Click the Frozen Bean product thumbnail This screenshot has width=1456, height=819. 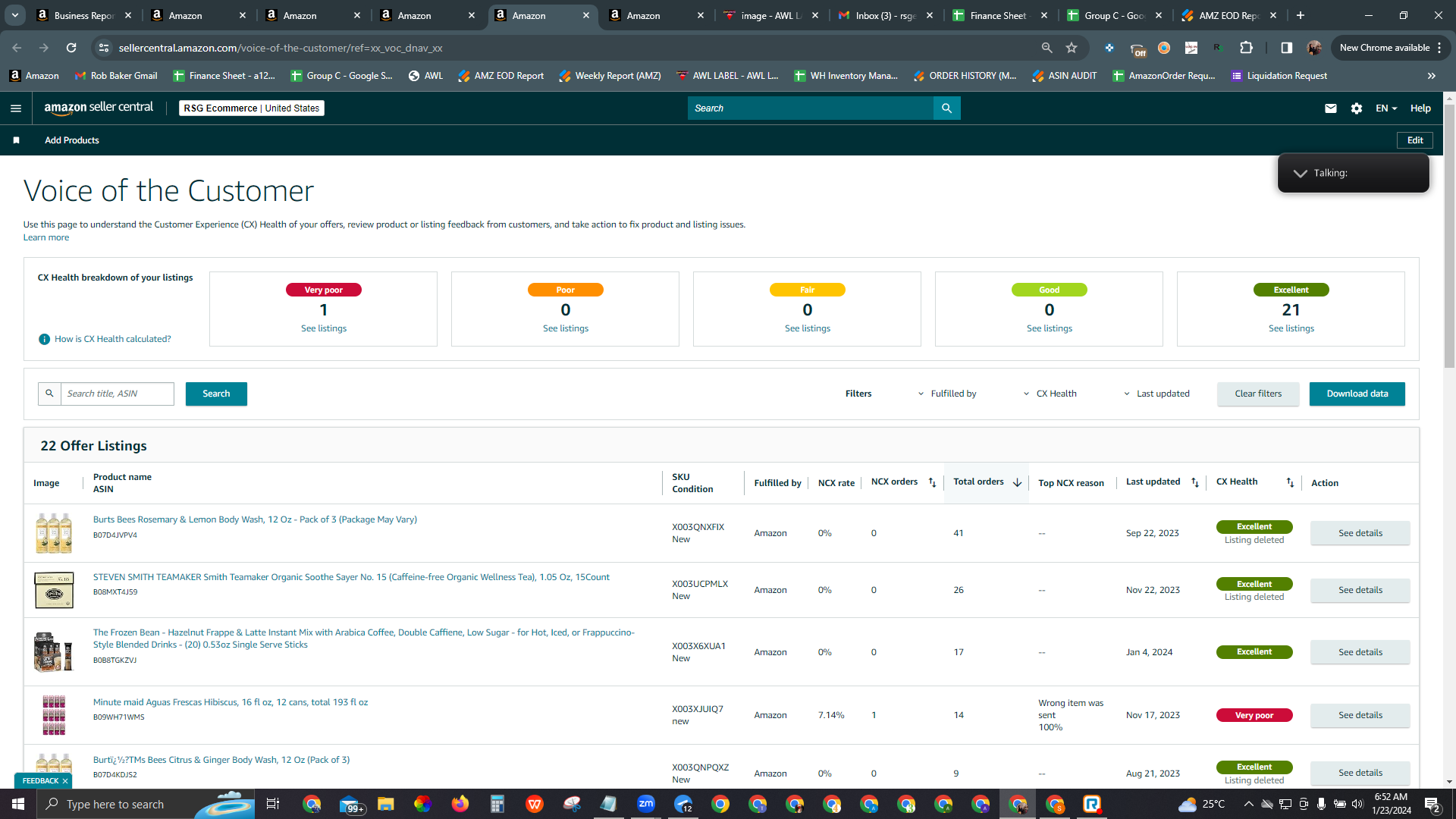[54, 652]
